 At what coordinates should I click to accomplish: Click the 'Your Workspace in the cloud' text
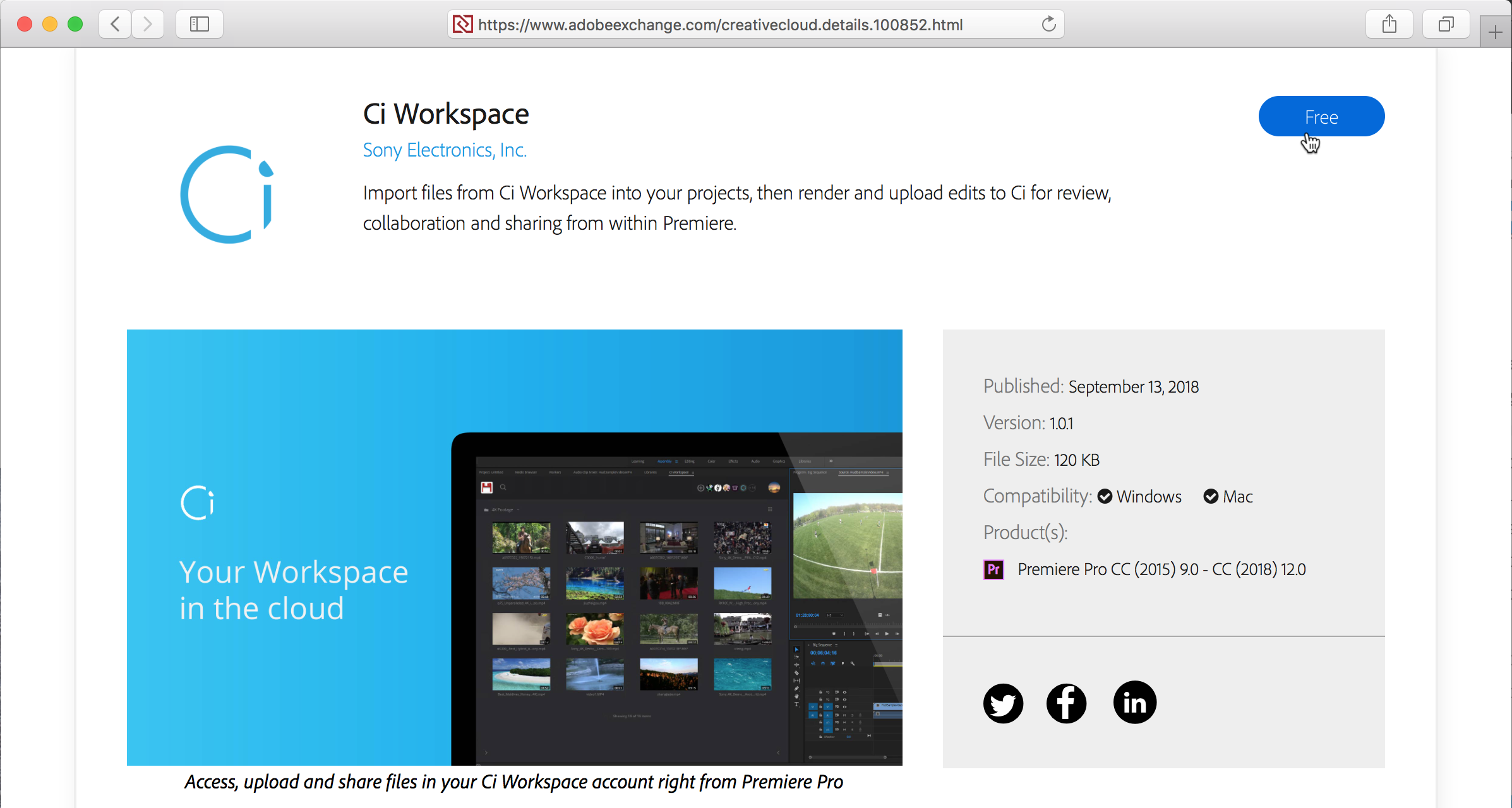click(294, 590)
